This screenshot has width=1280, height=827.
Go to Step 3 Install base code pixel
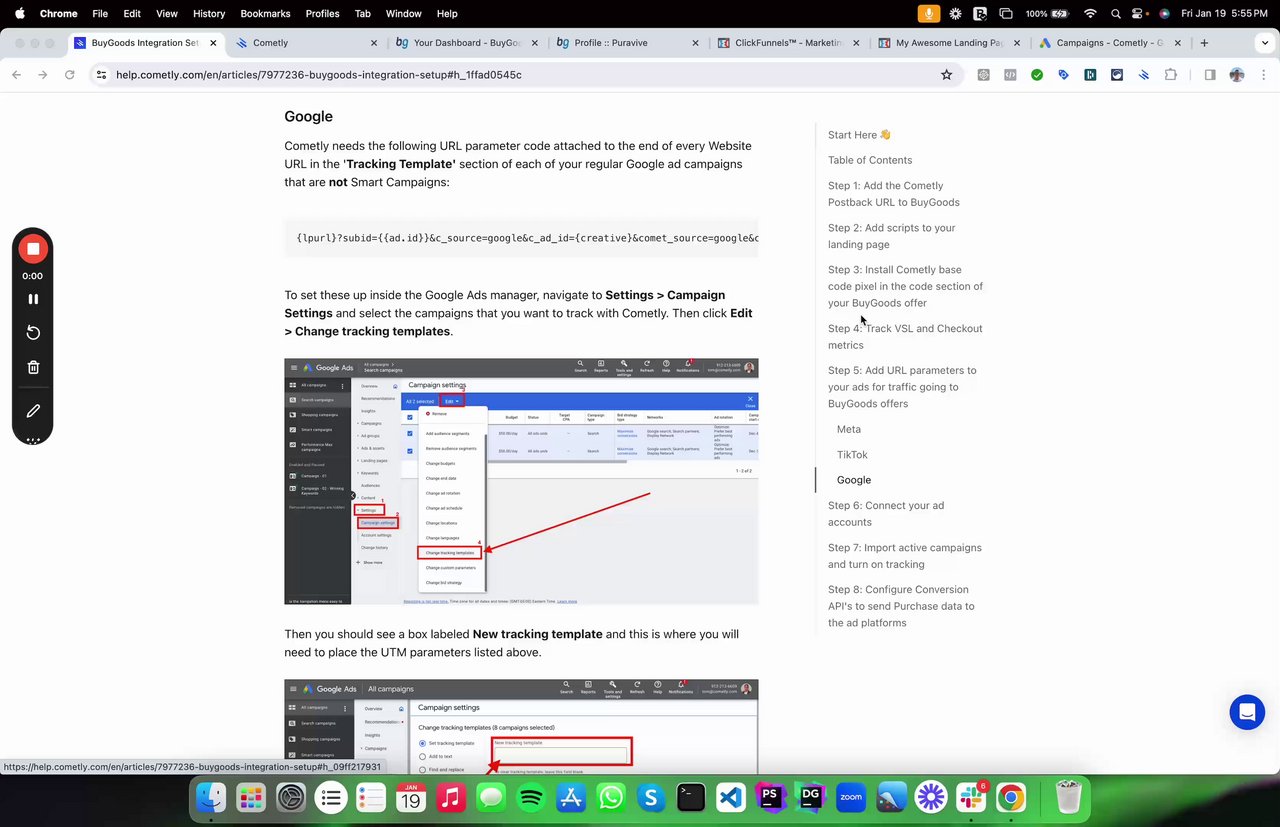pos(905,286)
